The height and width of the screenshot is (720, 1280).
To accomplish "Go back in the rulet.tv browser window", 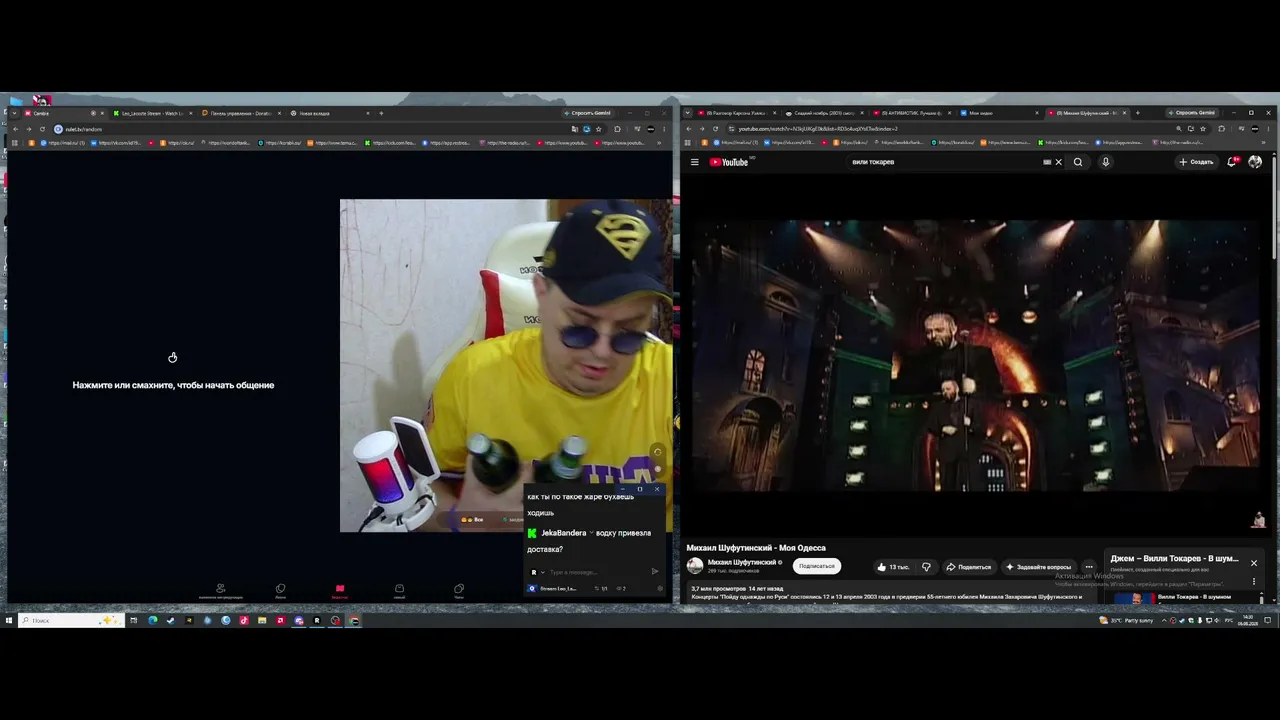I will [16, 129].
